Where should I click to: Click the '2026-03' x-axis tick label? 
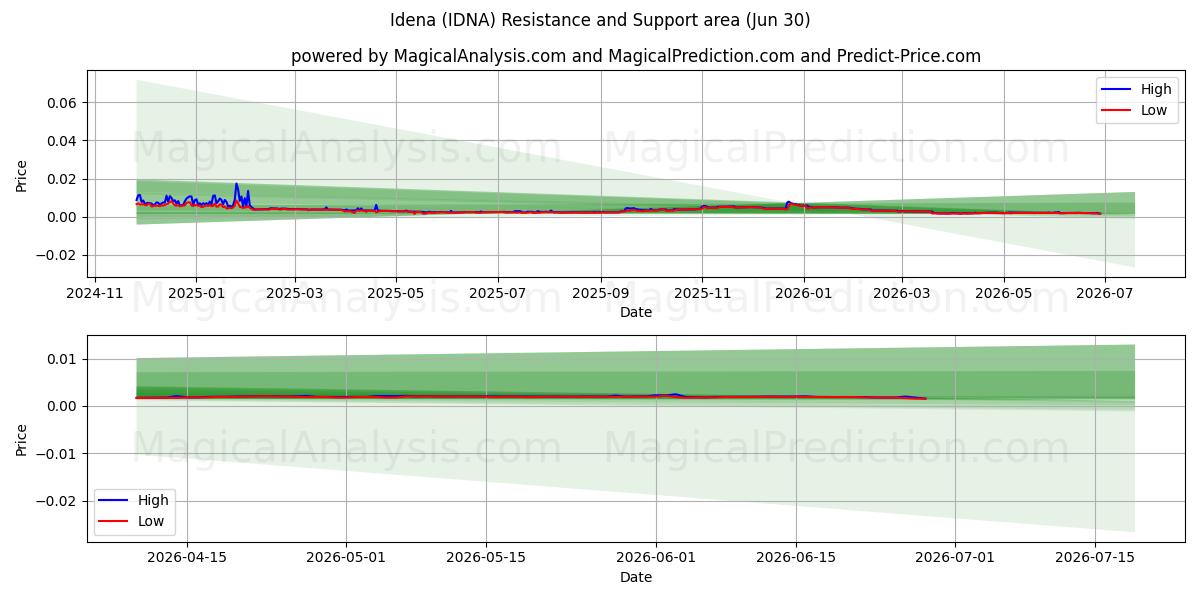pyautogui.click(x=902, y=293)
